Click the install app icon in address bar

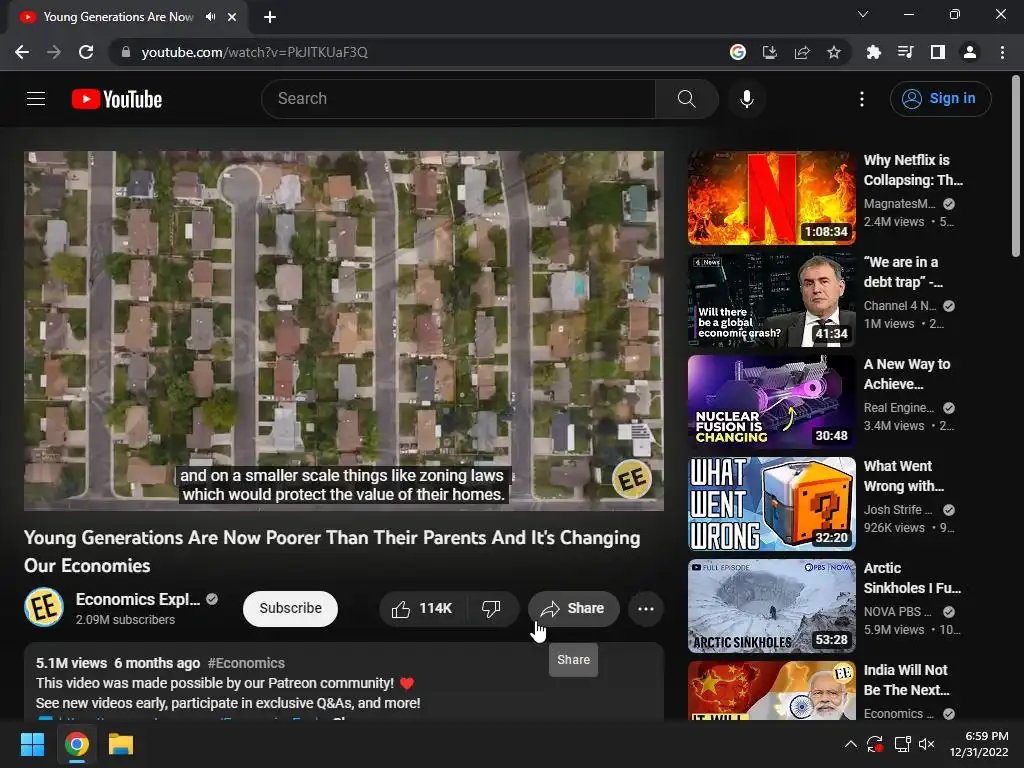point(770,52)
